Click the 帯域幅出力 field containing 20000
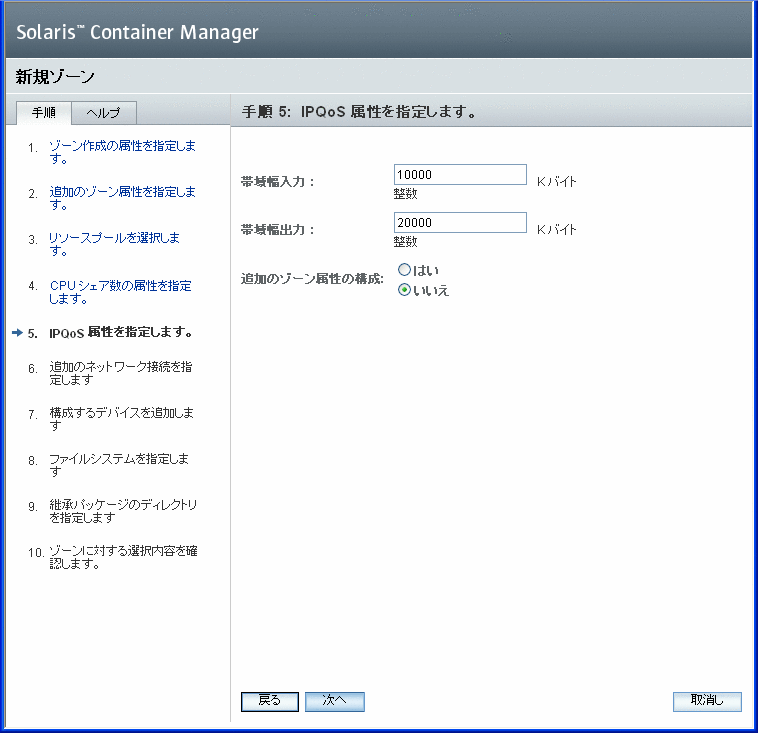Image resolution: width=758 pixels, height=733 pixels. click(460, 222)
